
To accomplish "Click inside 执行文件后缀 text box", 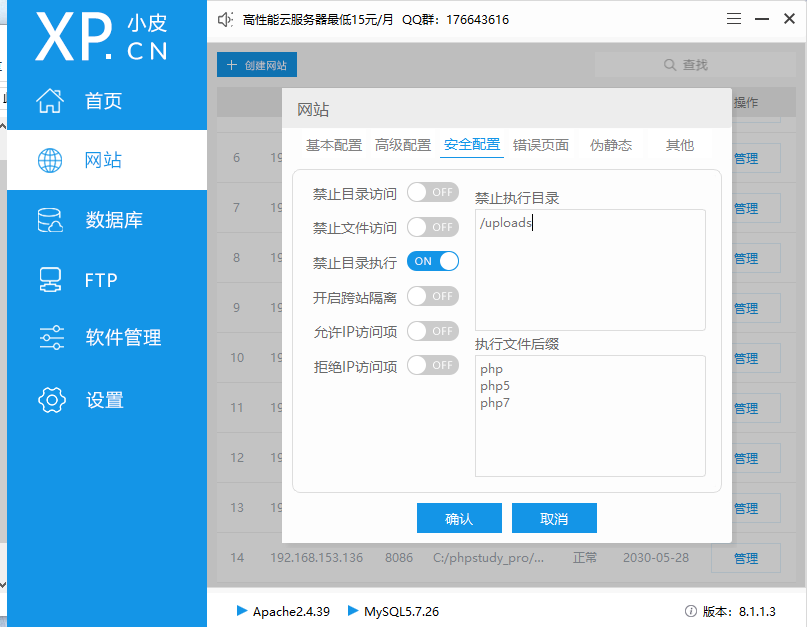I will (590, 416).
